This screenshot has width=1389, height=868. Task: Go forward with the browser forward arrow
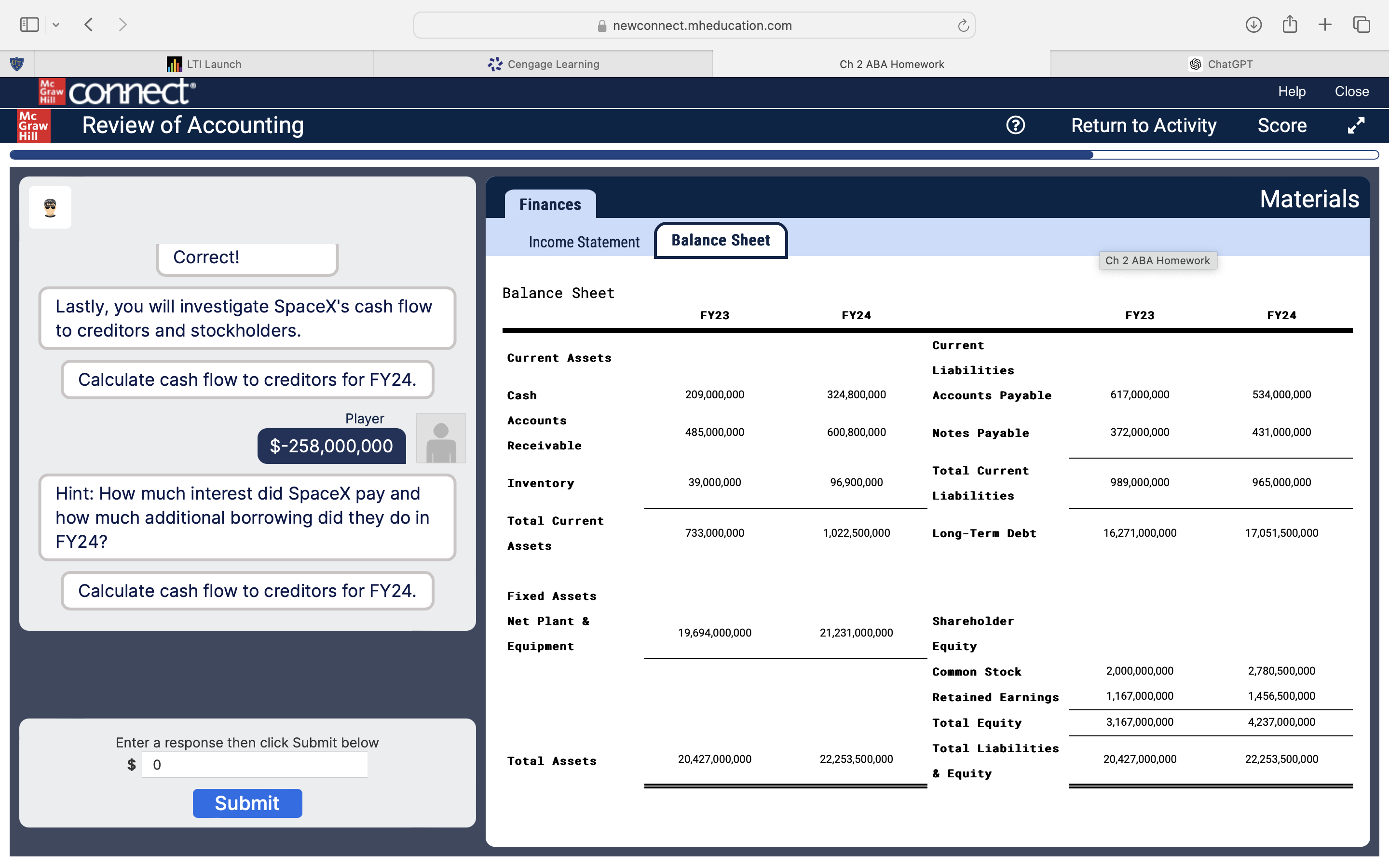122,25
